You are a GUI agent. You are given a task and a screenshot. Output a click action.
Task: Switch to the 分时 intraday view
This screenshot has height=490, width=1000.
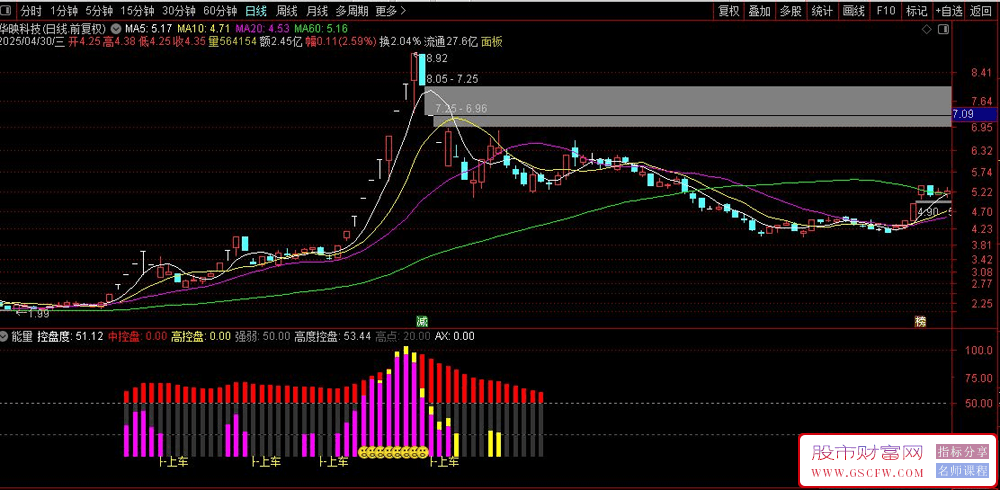tap(31, 10)
